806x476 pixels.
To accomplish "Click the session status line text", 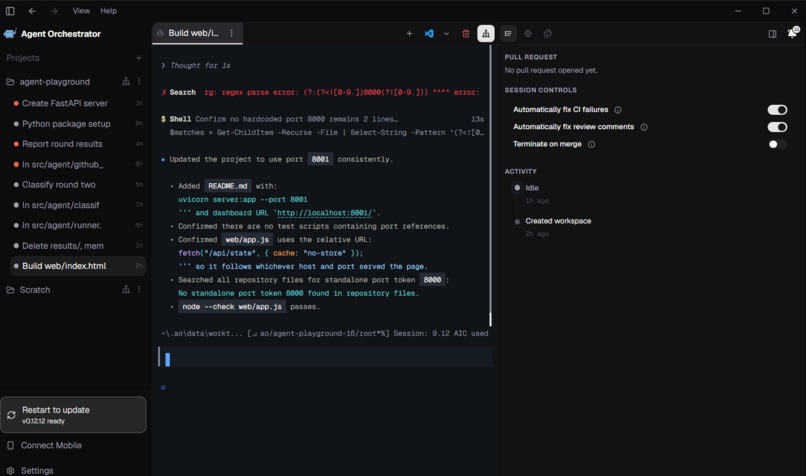I will coord(324,334).
